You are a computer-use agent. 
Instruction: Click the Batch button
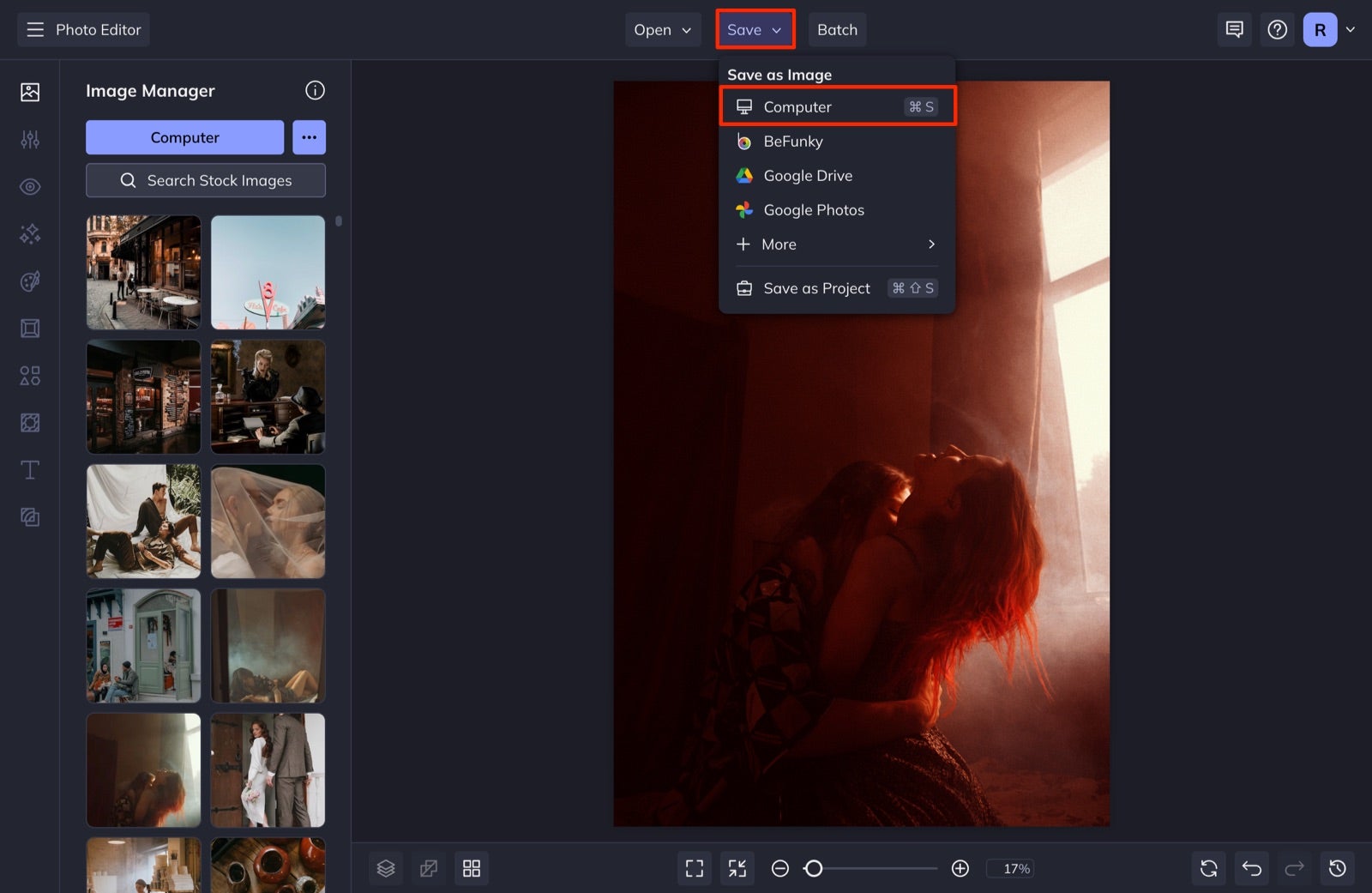tap(838, 29)
